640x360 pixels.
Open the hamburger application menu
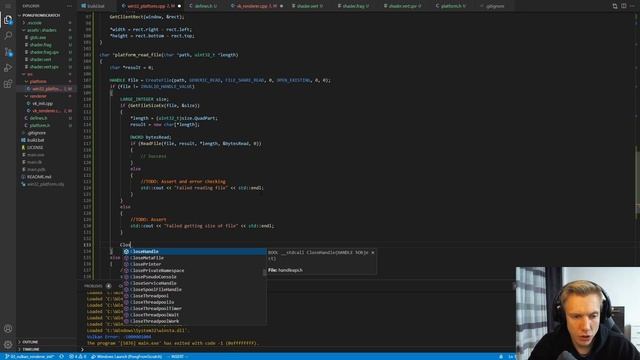tap(8, 6)
